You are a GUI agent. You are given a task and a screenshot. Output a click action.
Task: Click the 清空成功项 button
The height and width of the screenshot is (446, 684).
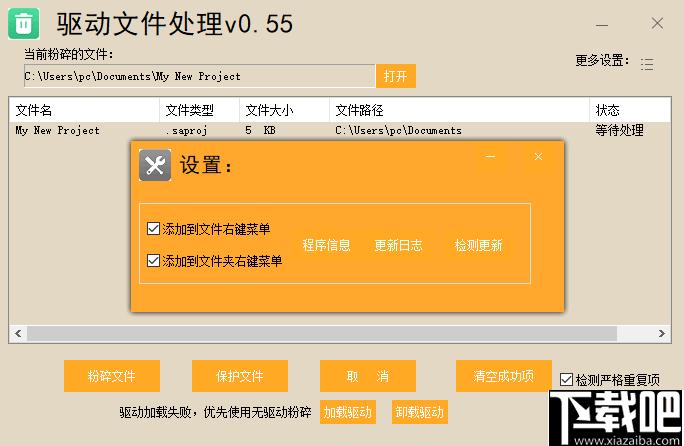click(x=504, y=376)
